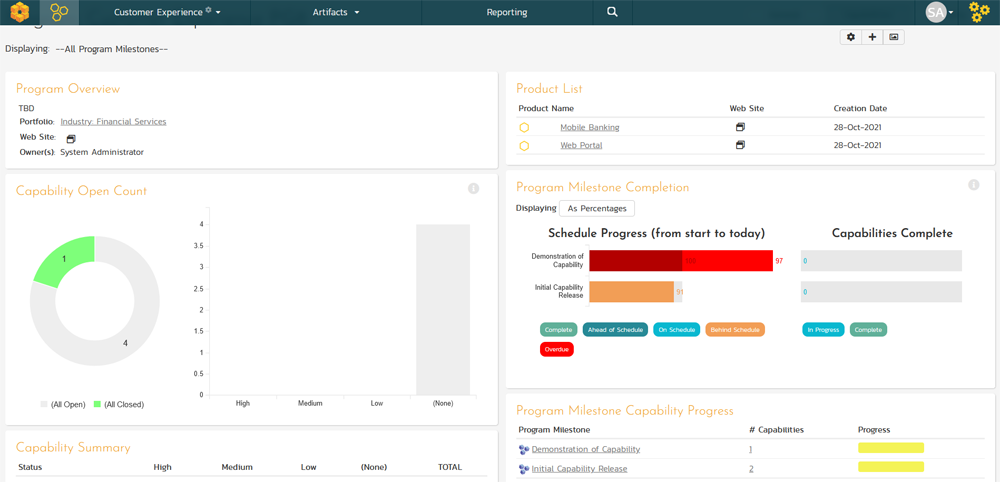Click info icon in Capability Open Count
This screenshot has width=1000, height=482.
473,188
